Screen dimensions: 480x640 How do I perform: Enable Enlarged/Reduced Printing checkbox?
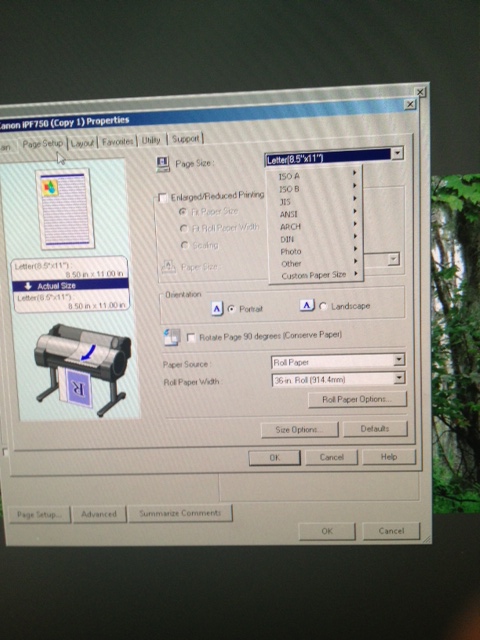163,198
